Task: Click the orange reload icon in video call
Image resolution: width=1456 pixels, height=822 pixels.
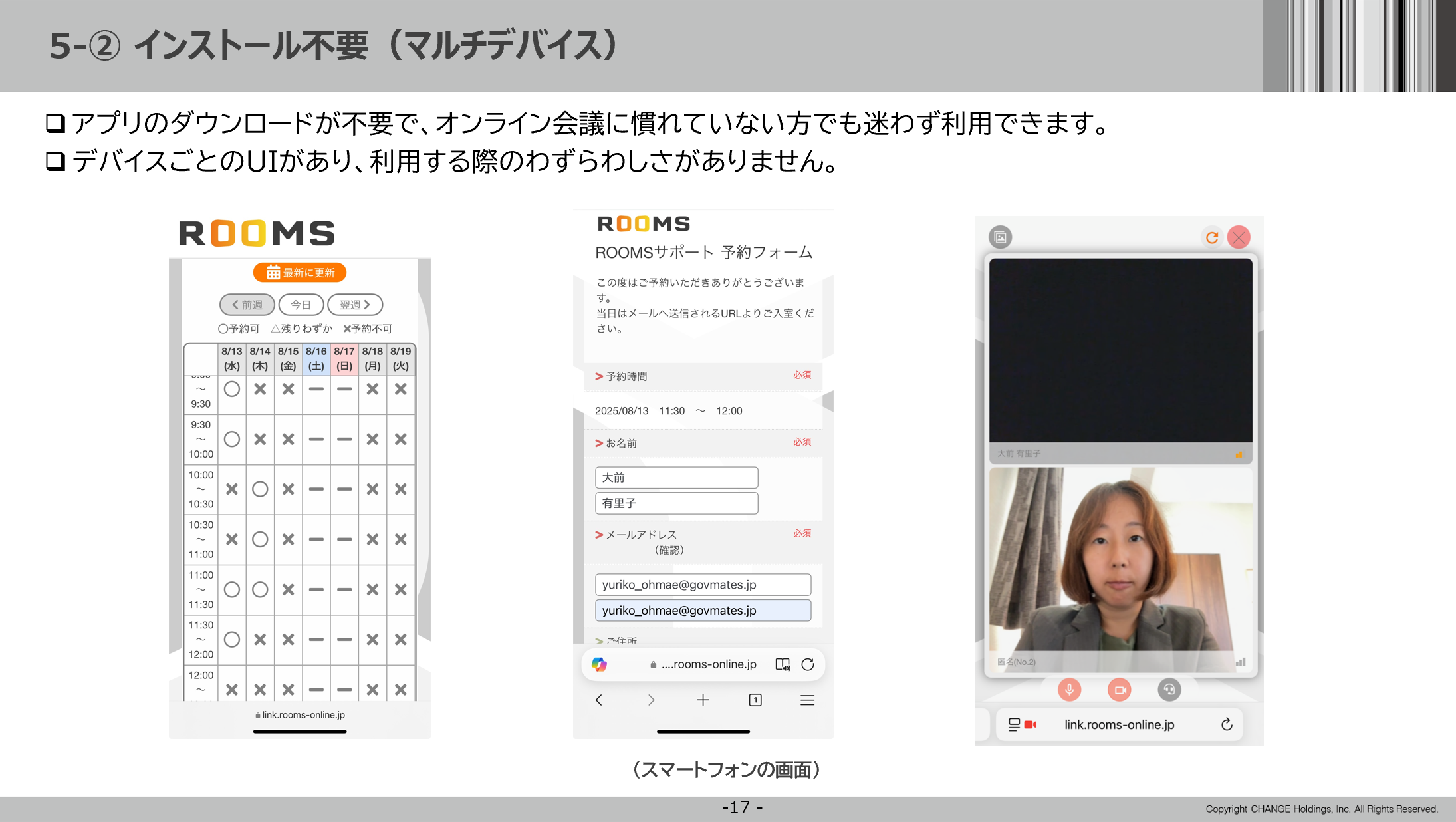Action: pos(1212,237)
